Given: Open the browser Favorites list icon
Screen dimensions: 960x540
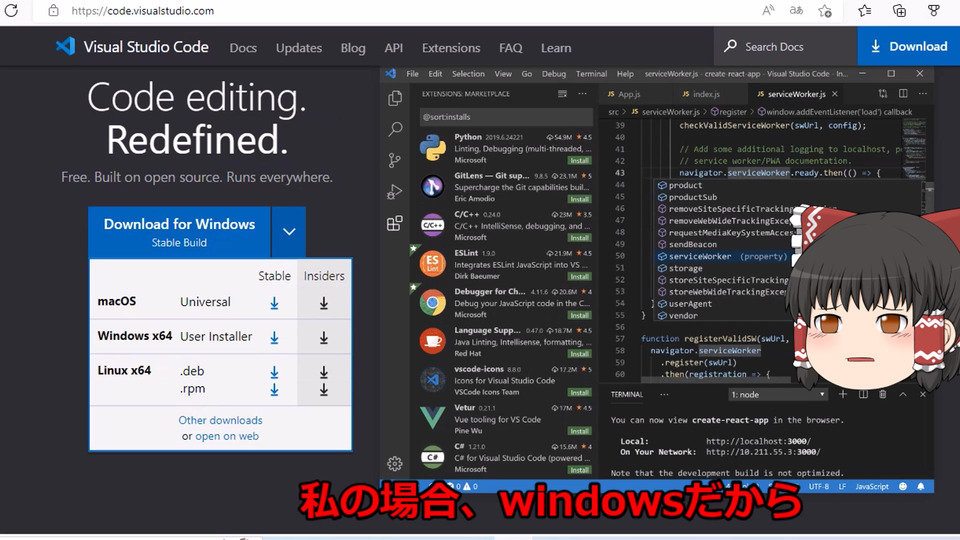Looking at the screenshot, I should coord(864,10).
